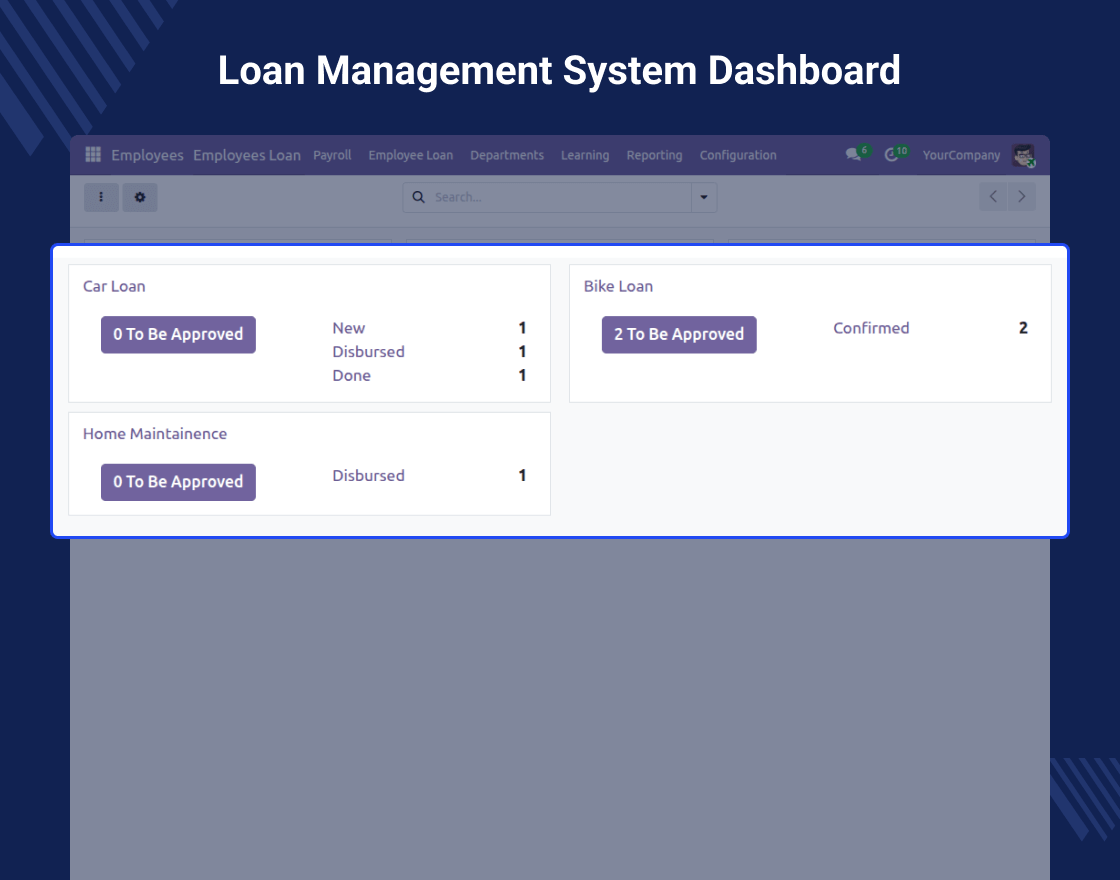Go to next page arrow
This screenshot has width=1120, height=880.
click(x=1021, y=196)
